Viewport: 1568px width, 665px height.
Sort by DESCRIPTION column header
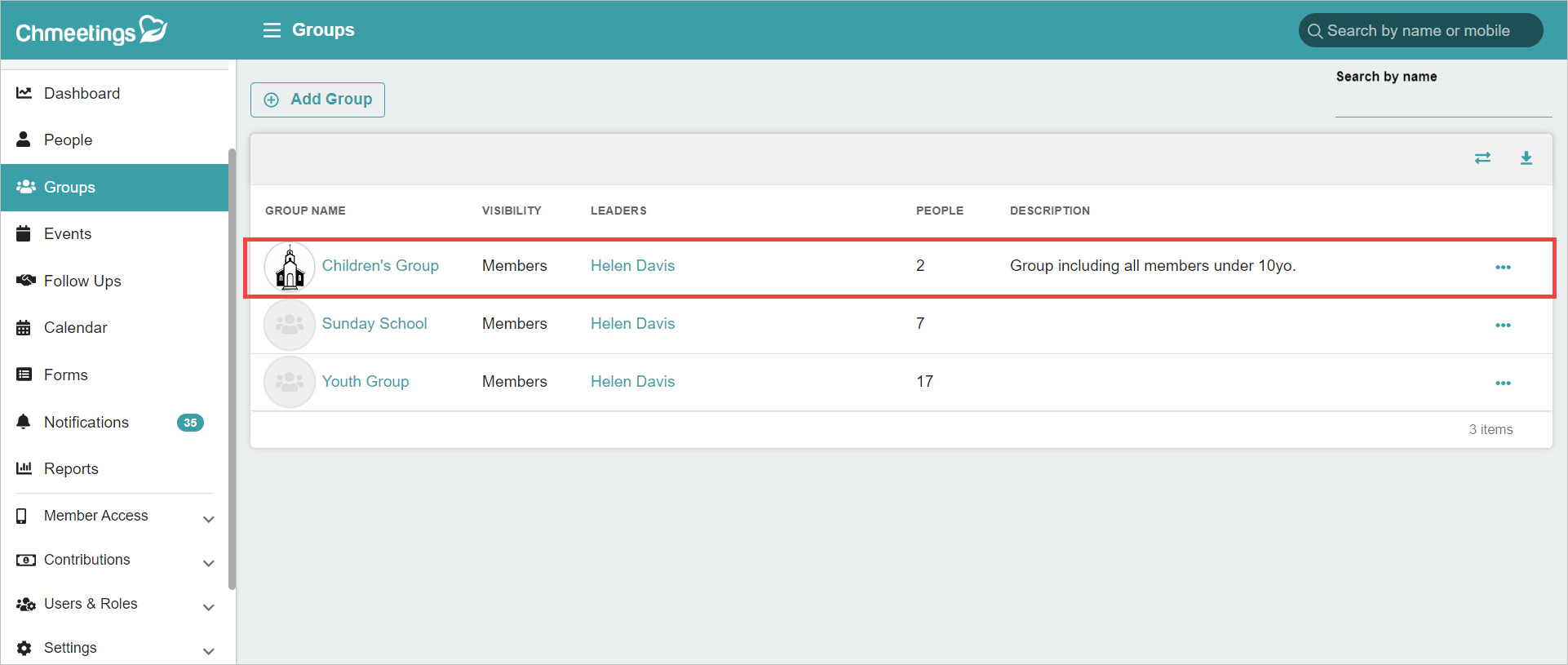point(1050,211)
